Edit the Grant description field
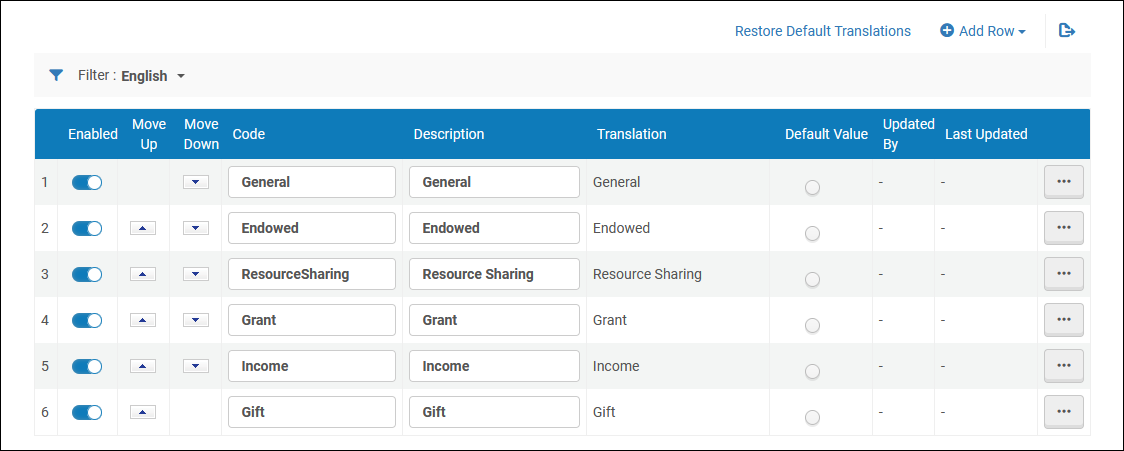This screenshot has width=1124, height=451. click(494, 320)
